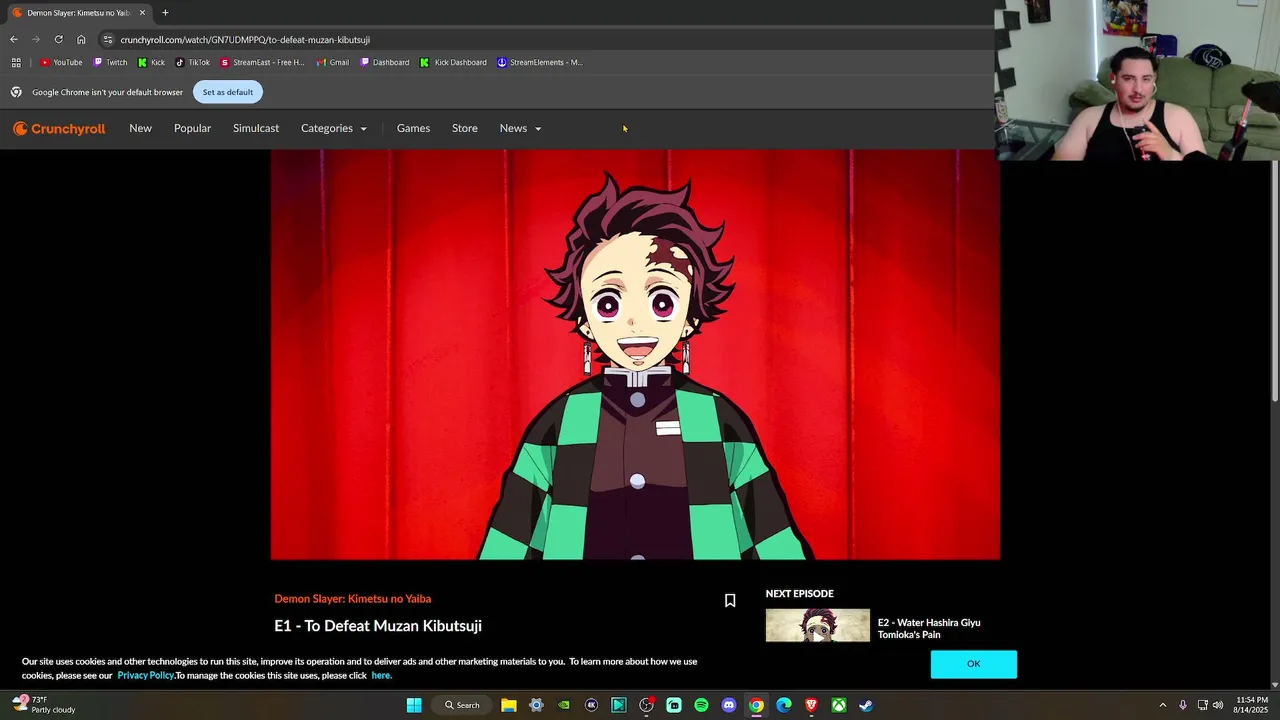The width and height of the screenshot is (1280, 720).
Task: Open the Twitch bookmark
Action: (x=111, y=62)
